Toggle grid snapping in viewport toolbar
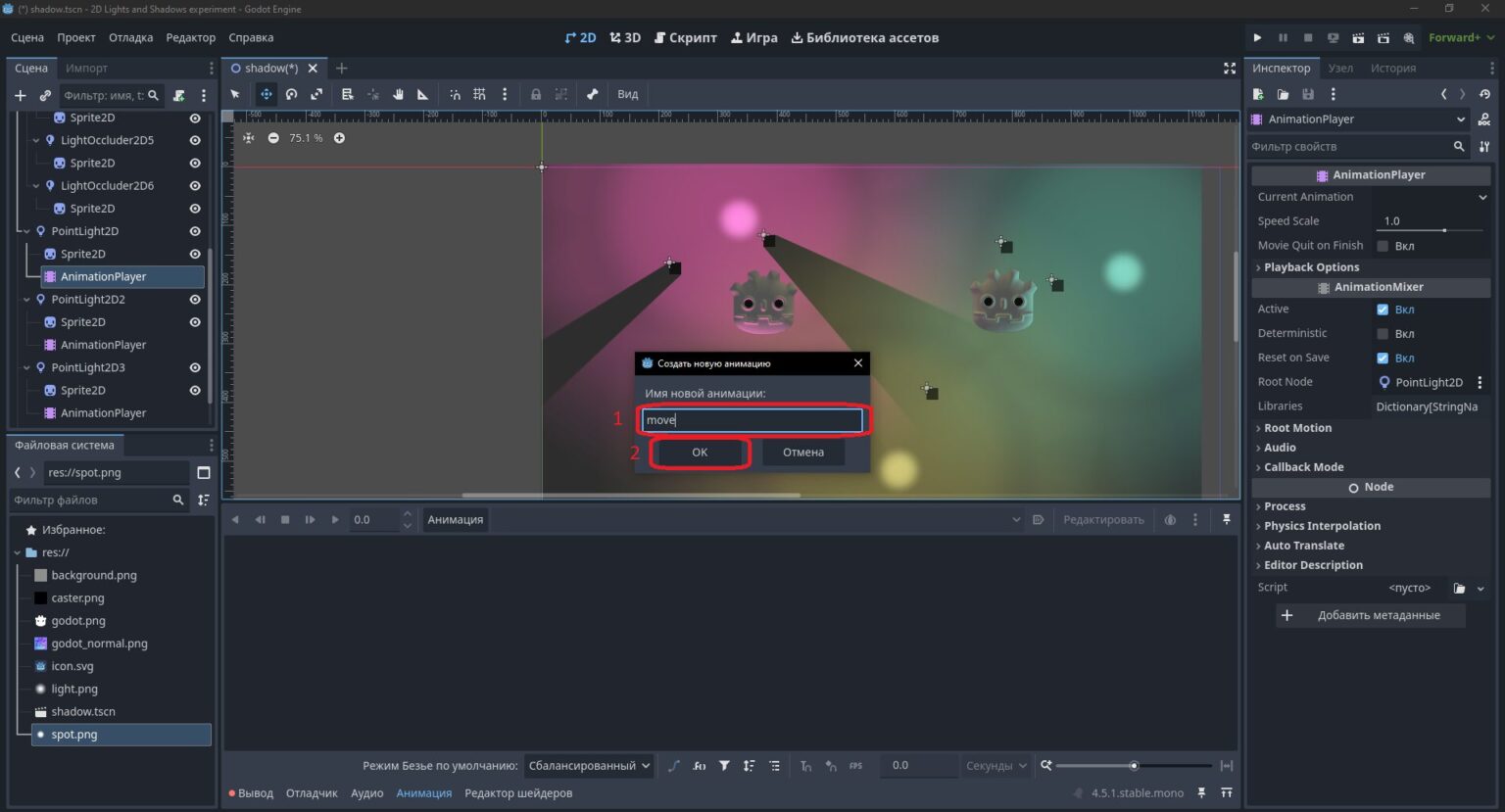Screen dimensions: 1505x812 (479, 94)
